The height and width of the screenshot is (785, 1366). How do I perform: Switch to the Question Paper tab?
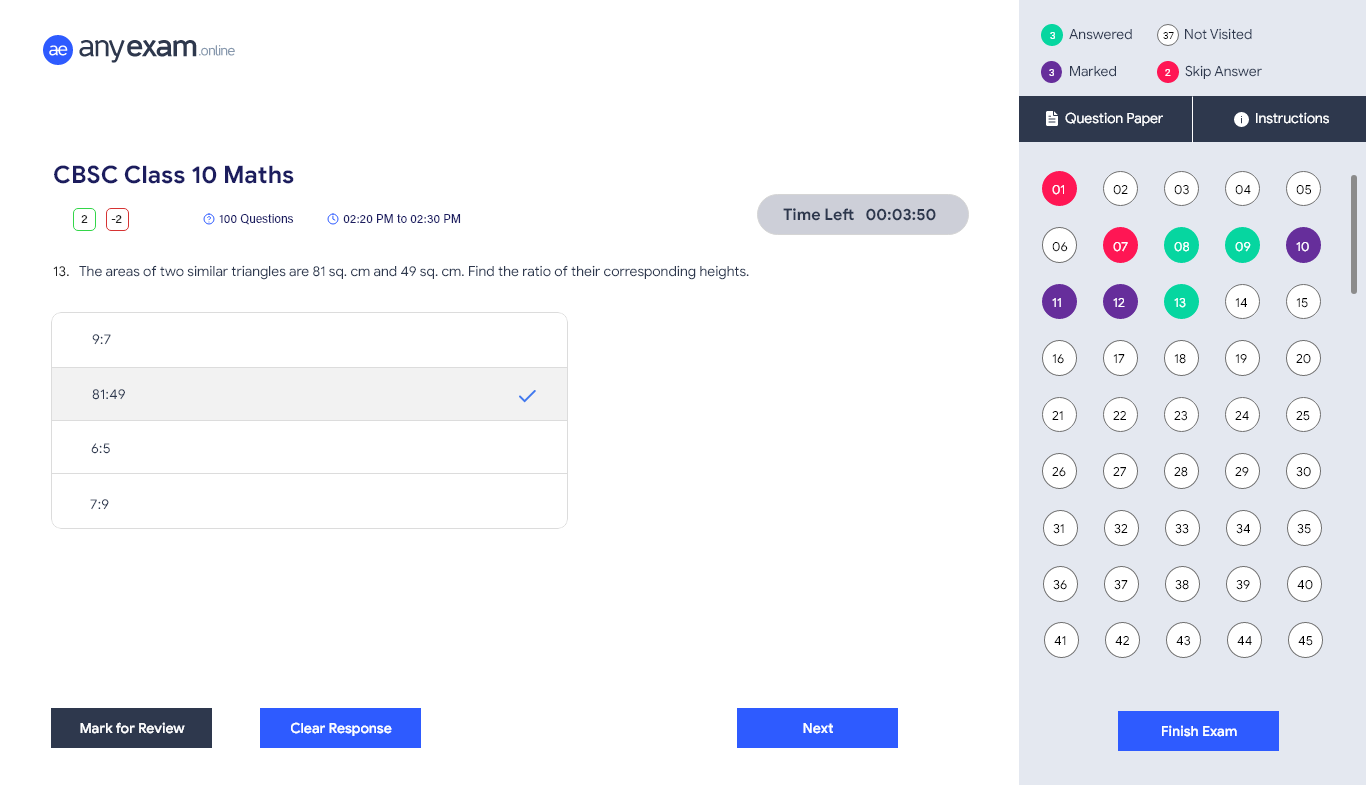pyautogui.click(x=1105, y=118)
